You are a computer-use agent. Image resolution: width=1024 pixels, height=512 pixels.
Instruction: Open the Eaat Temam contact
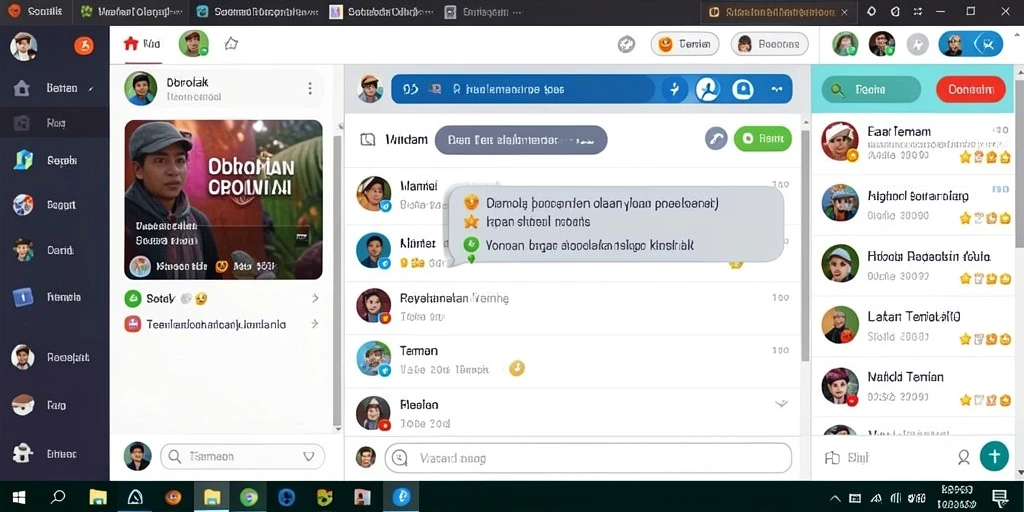click(913, 143)
